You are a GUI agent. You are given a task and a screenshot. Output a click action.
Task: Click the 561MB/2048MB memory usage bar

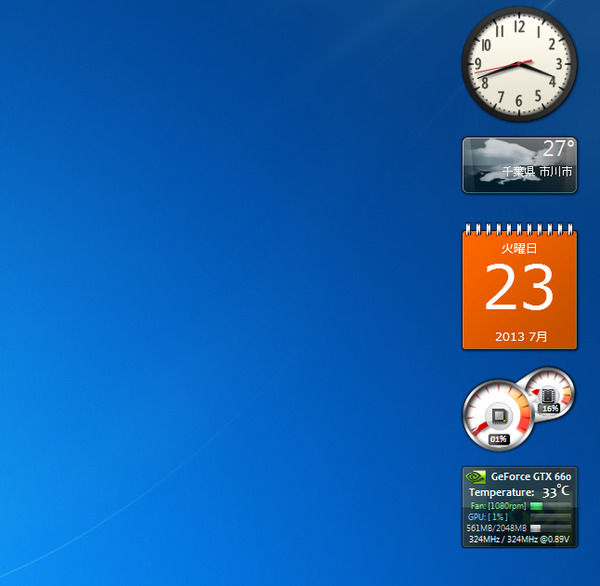click(550, 528)
